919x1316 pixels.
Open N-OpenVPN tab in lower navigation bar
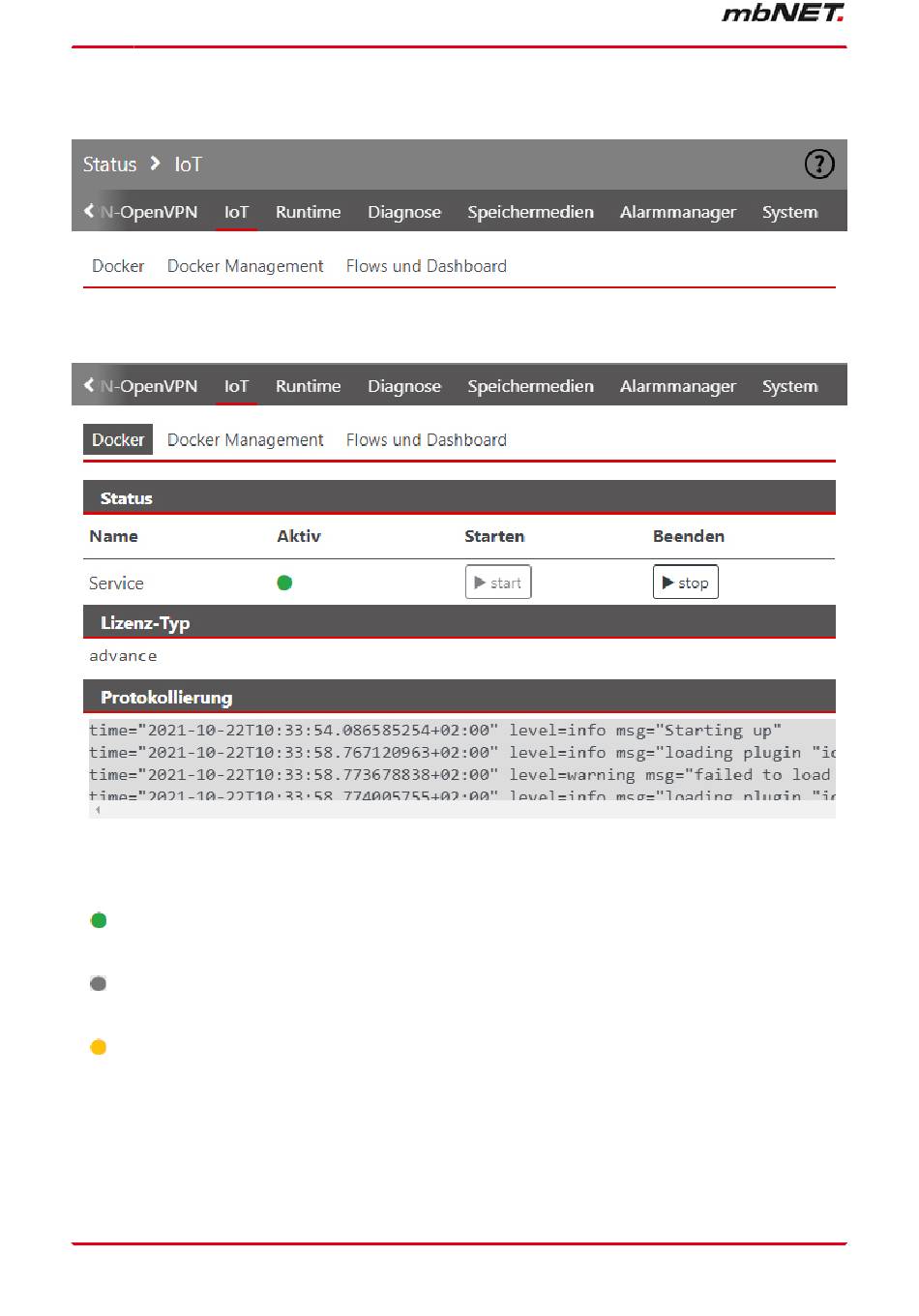click(149, 386)
